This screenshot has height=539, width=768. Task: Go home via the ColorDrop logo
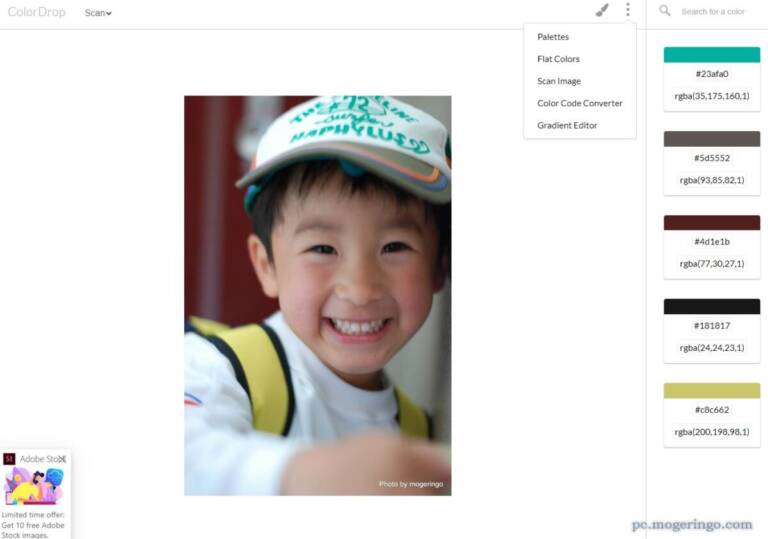click(38, 12)
